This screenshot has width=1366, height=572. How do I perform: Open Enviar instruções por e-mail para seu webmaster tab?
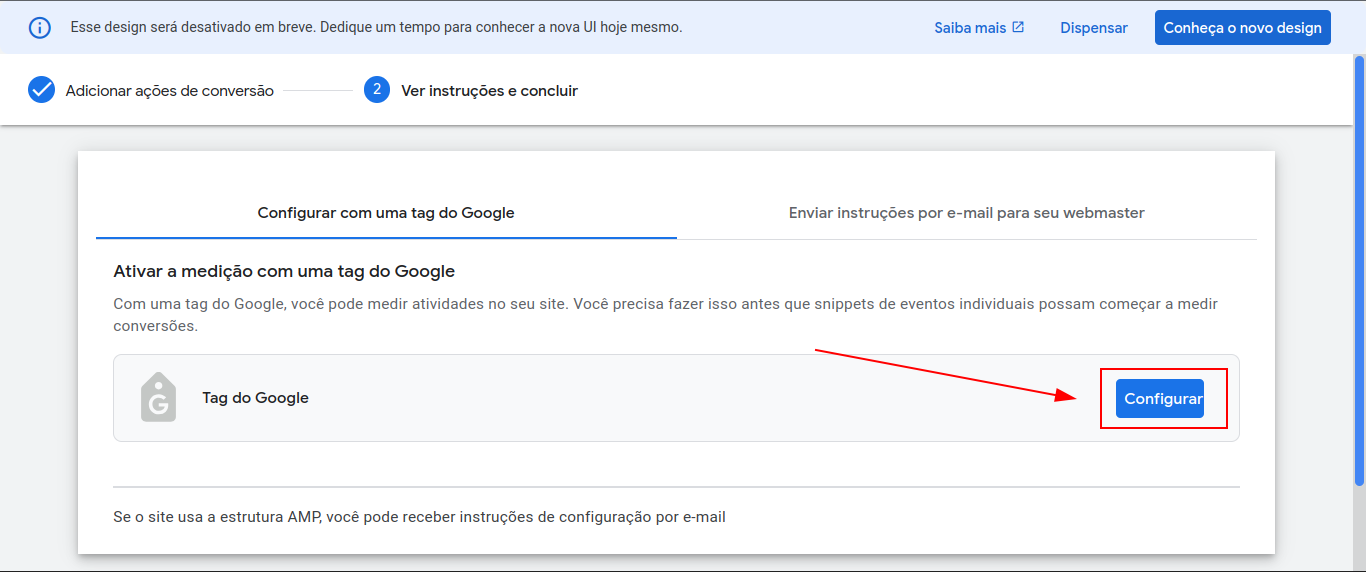[x=967, y=212]
